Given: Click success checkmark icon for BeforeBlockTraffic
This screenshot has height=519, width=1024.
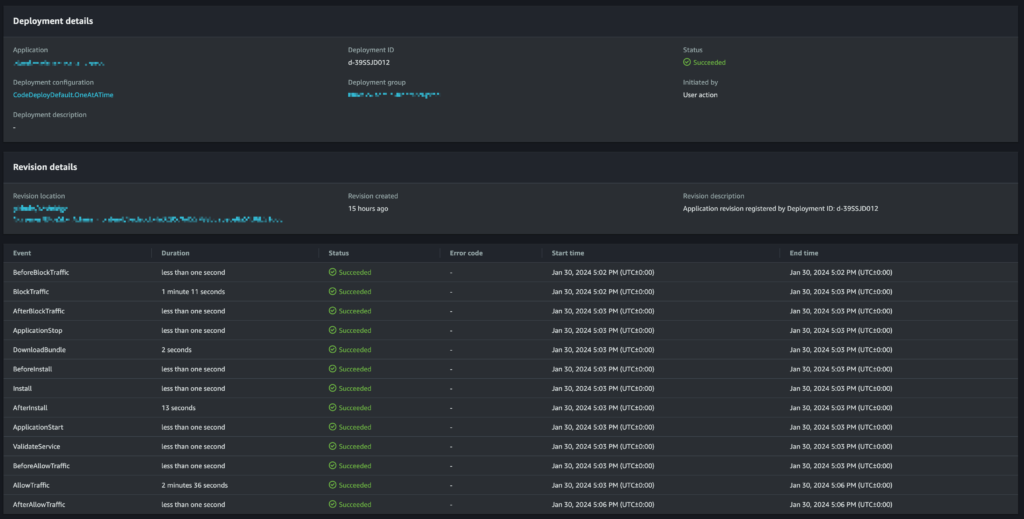Looking at the screenshot, I should click(x=333, y=272).
